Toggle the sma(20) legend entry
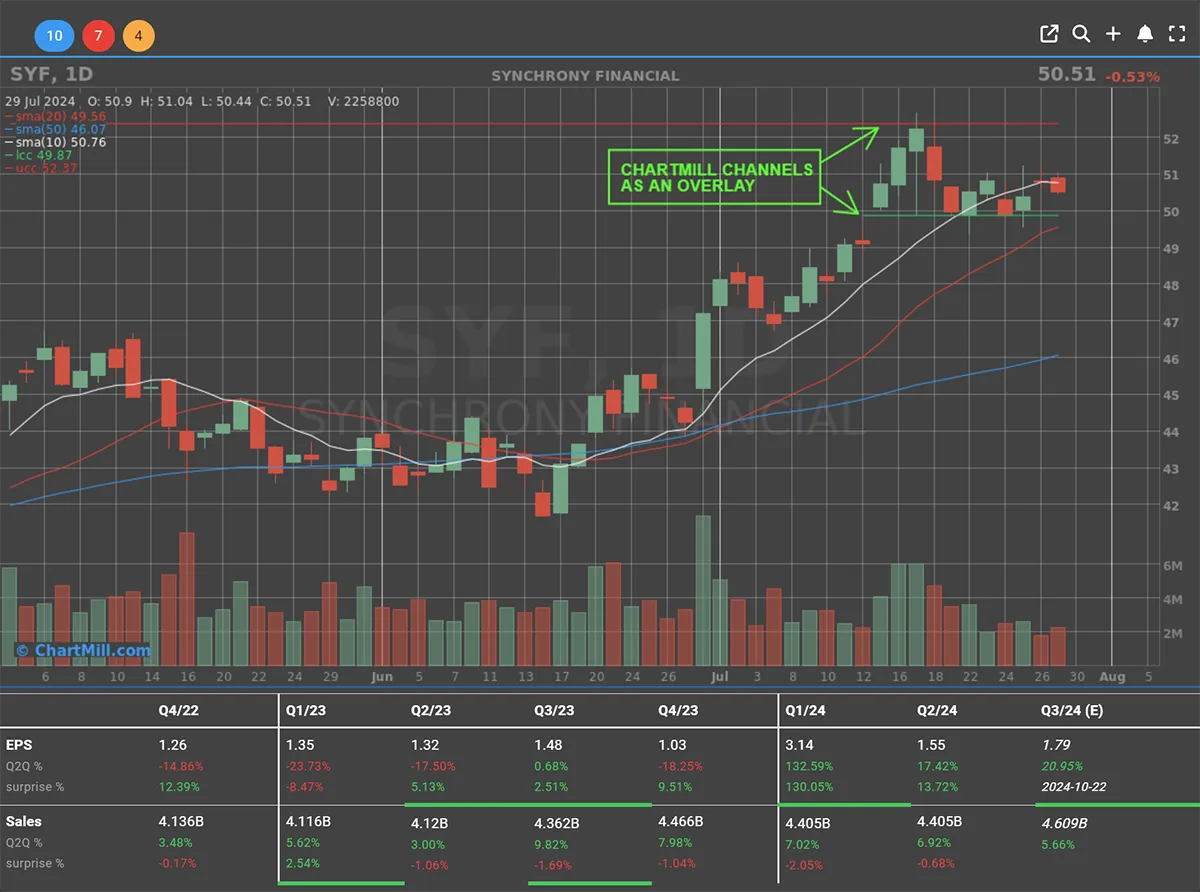Viewport: 1200px width, 892px height. click(55, 117)
